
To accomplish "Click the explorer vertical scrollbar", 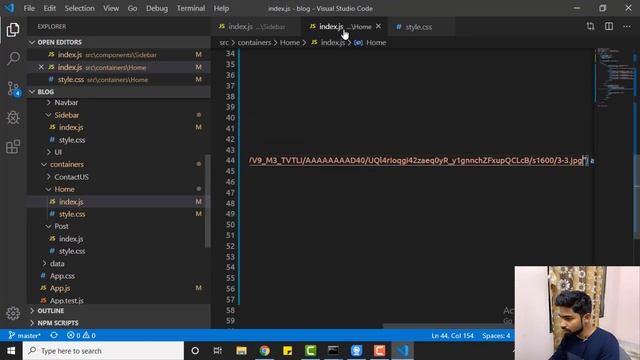I will tap(207, 201).
